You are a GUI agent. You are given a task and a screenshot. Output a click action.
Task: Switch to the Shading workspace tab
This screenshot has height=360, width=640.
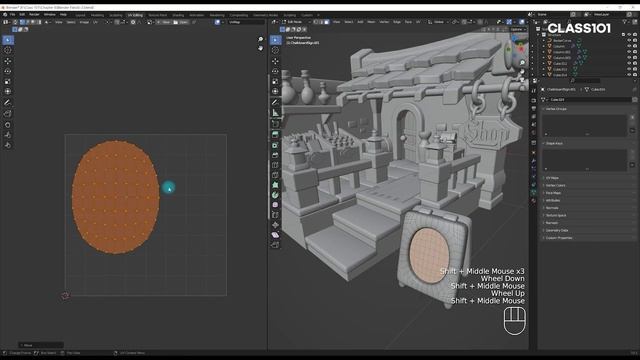pyautogui.click(x=178, y=15)
